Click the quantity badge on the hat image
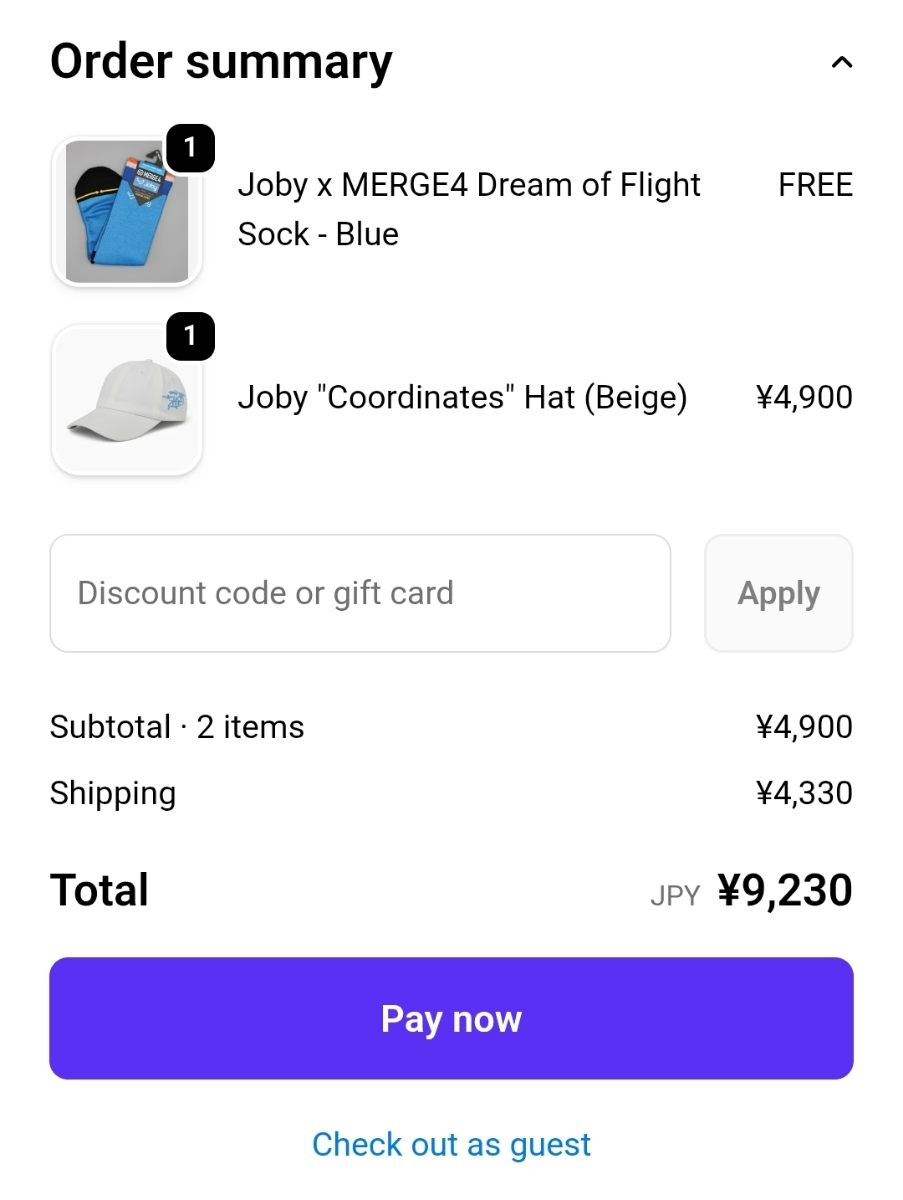 190,337
